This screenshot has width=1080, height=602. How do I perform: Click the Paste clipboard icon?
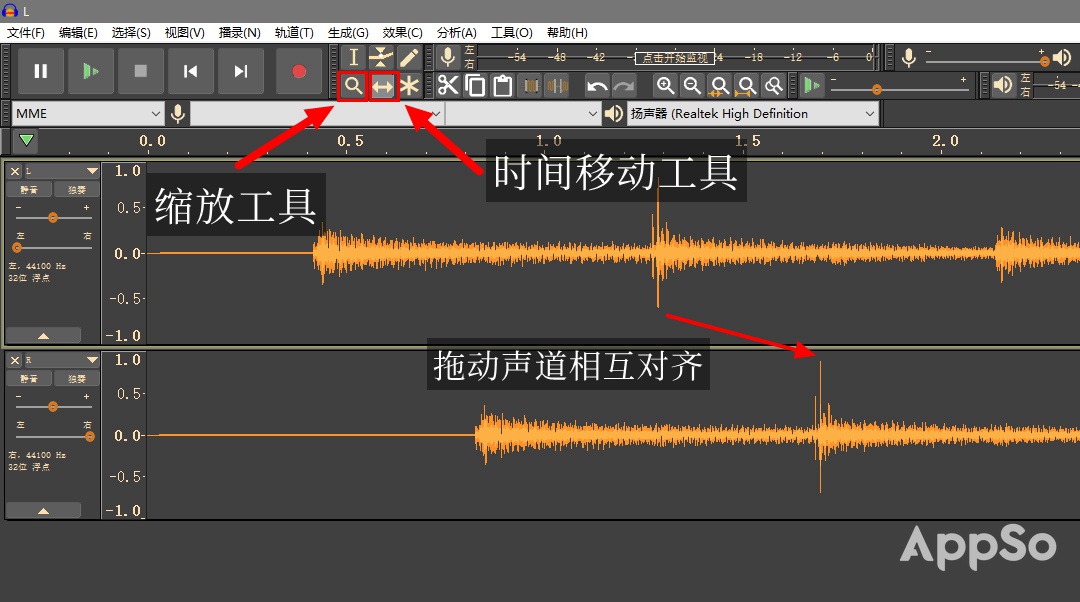click(503, 86)
